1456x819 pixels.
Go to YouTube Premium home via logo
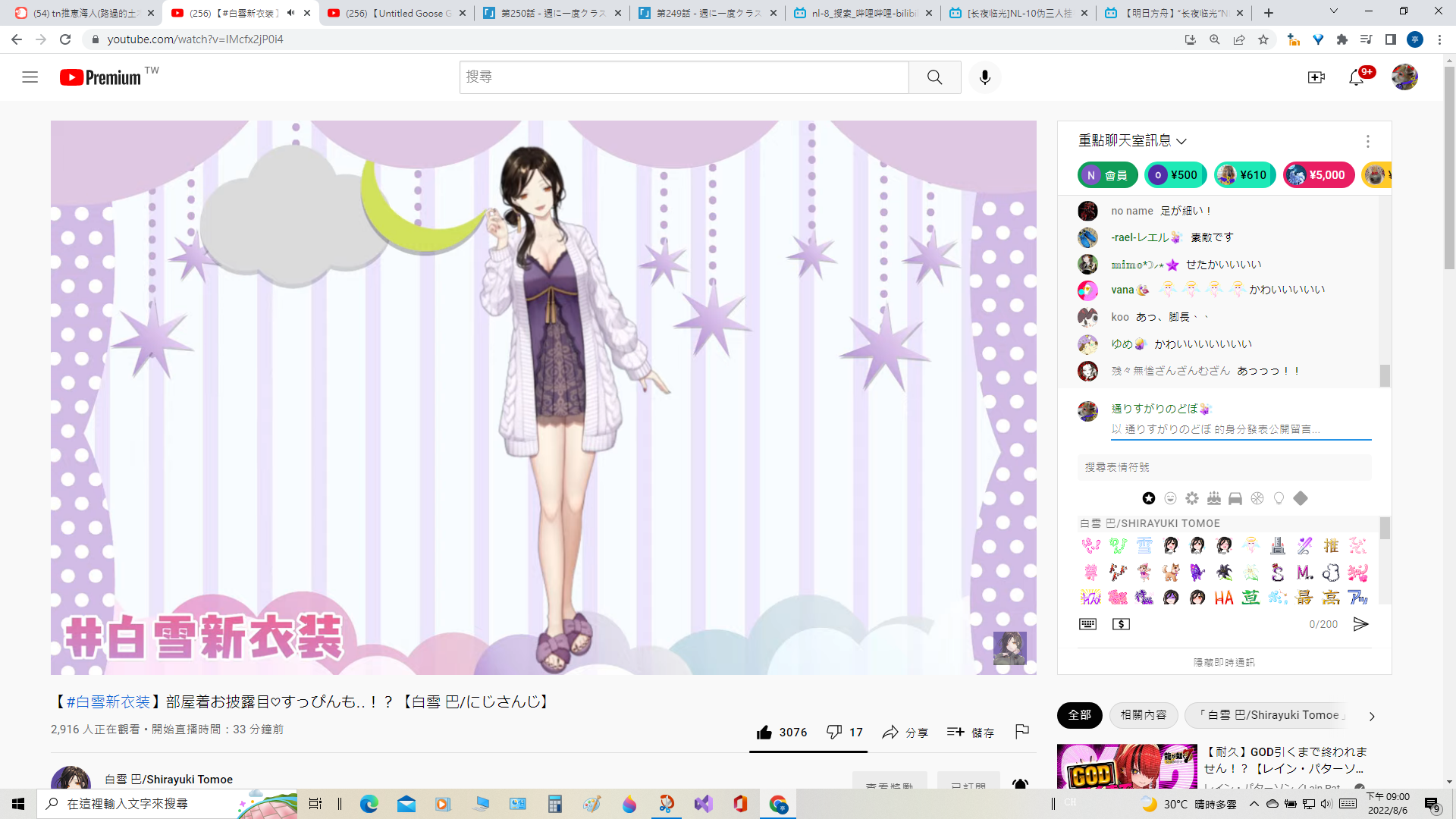click(101, 77)
